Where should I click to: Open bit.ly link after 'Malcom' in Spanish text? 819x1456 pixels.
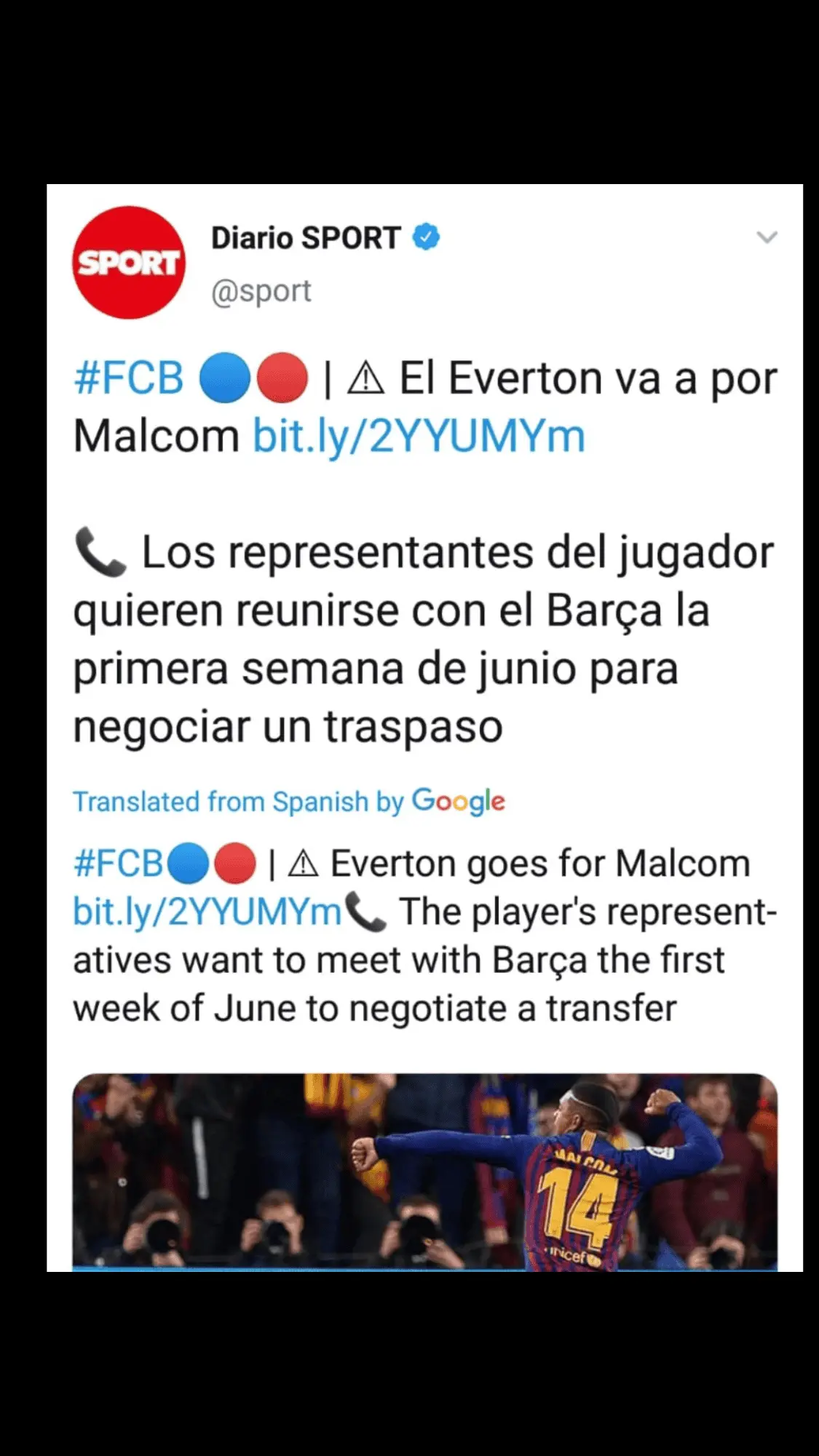(x=419, y=437)
